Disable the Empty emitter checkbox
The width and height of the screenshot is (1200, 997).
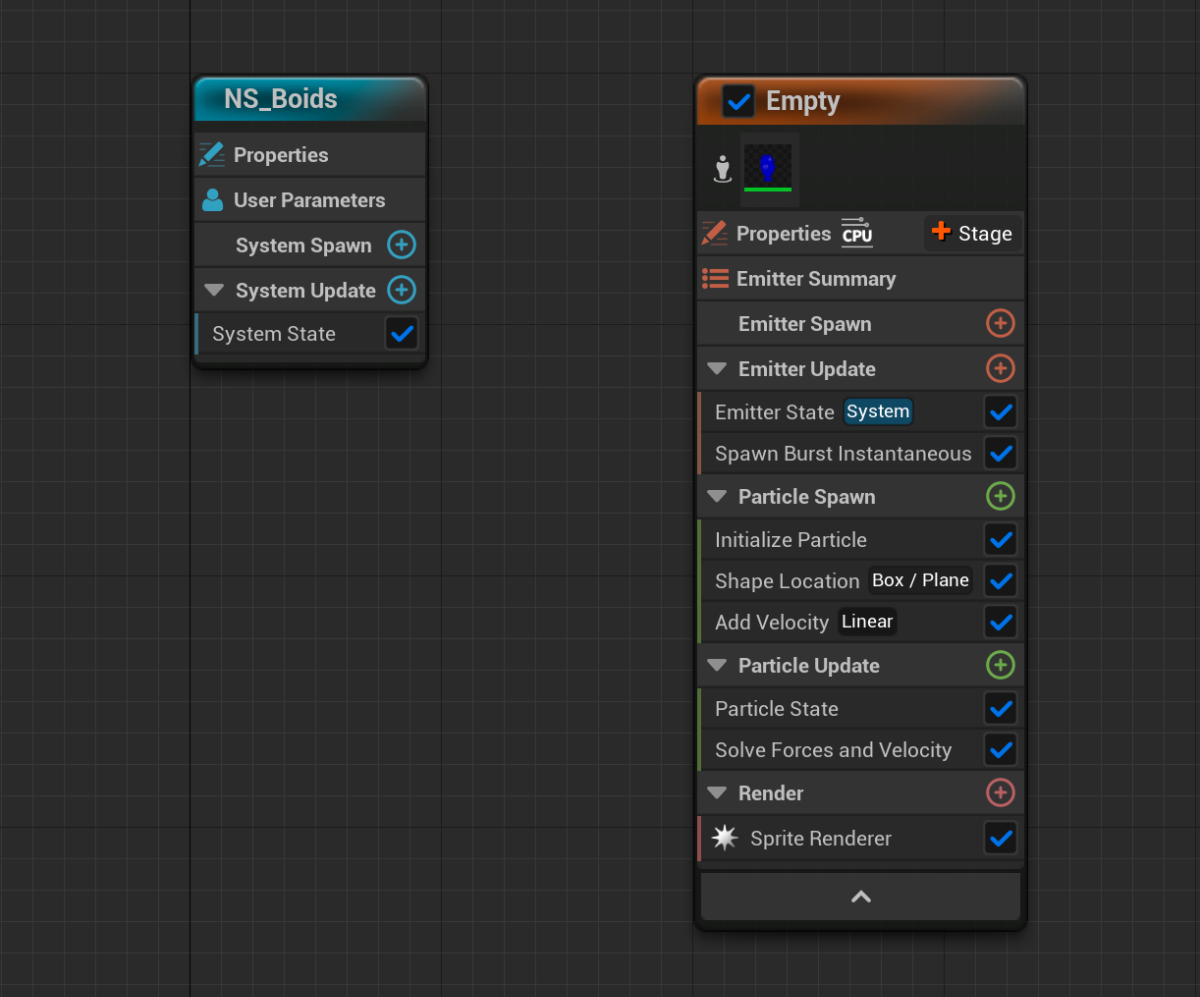tap(738, 101)
